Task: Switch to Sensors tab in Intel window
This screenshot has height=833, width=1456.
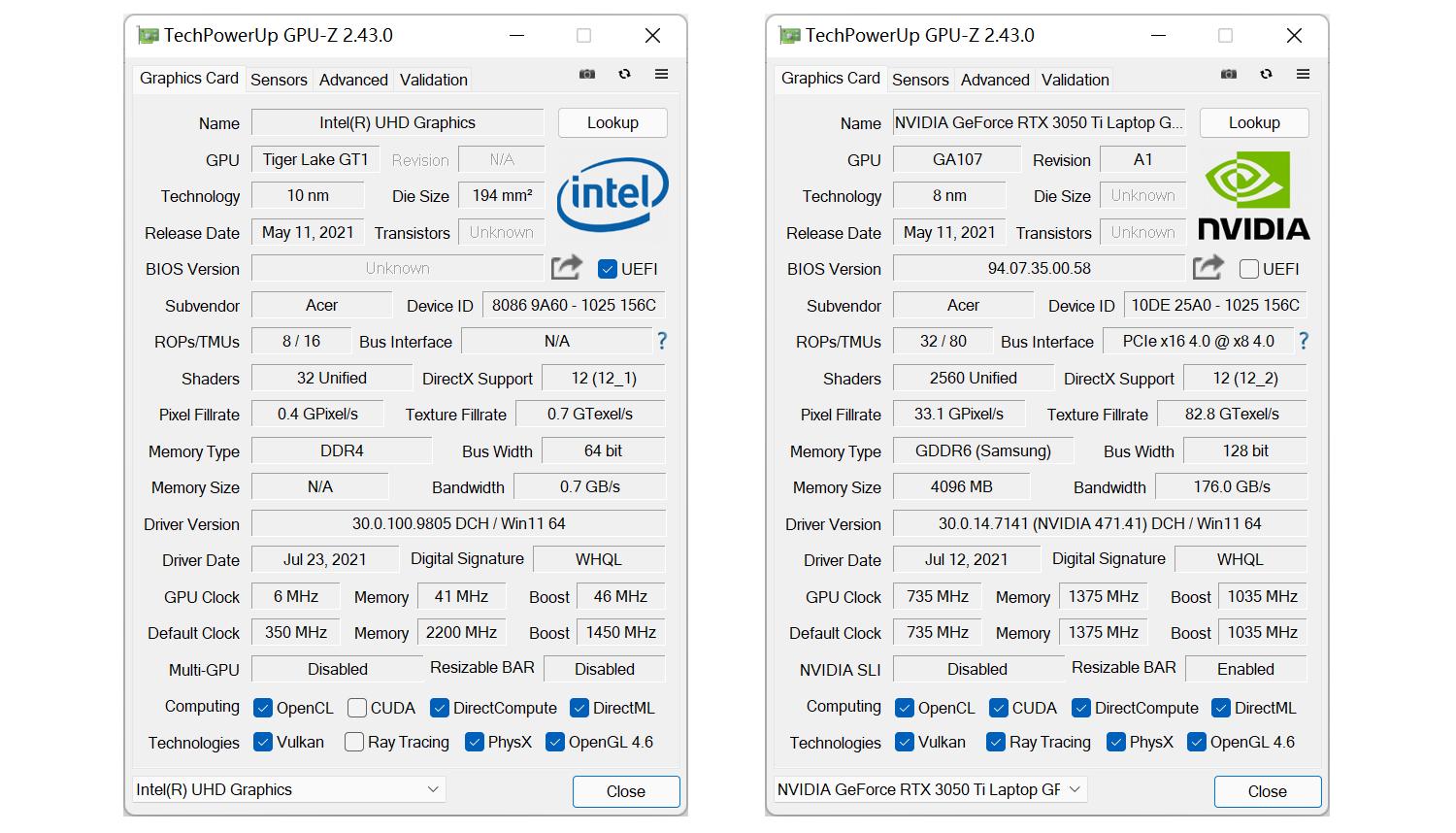Action: click(279, 80)
